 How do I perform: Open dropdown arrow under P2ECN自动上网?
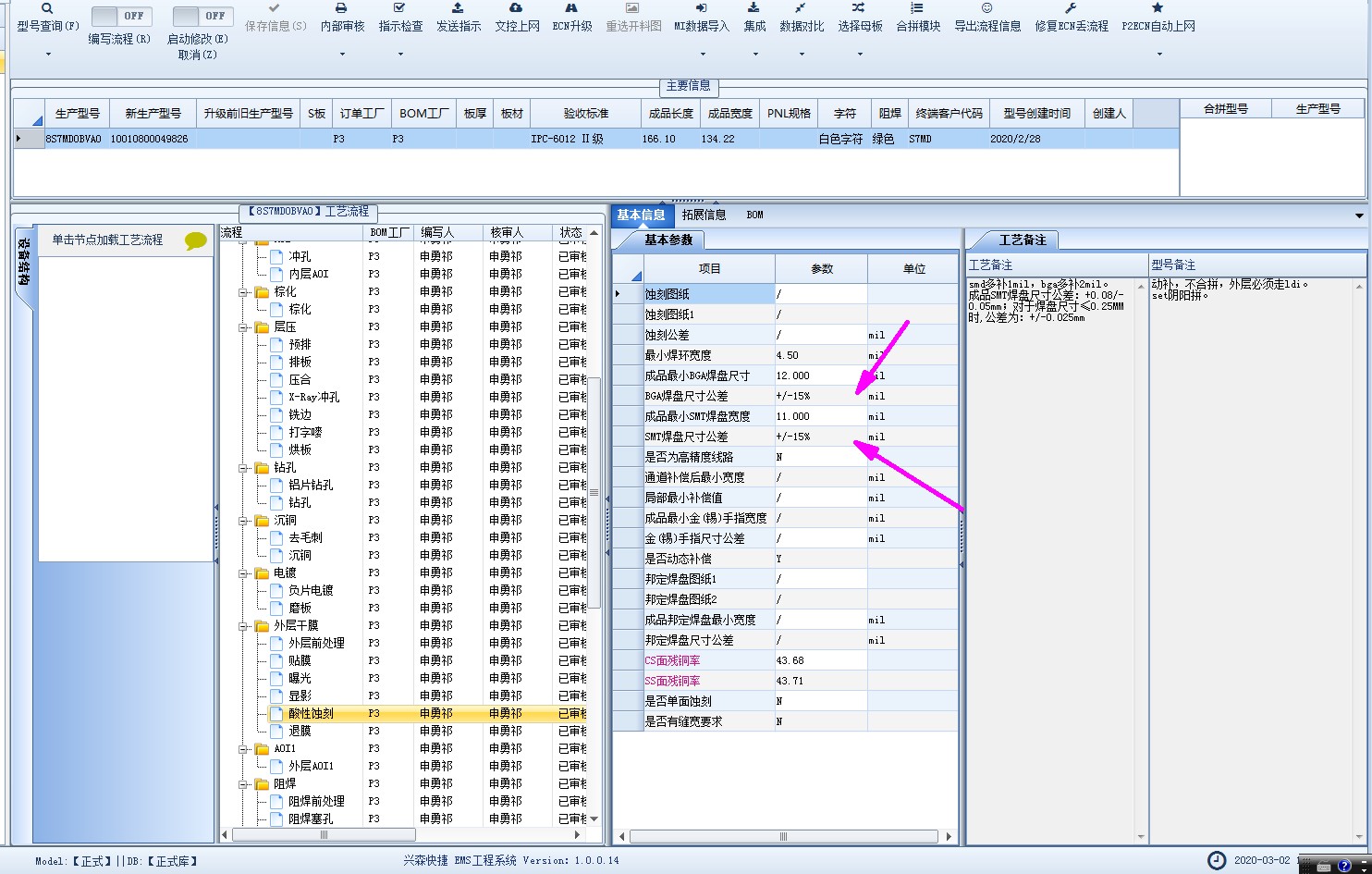1158,54
